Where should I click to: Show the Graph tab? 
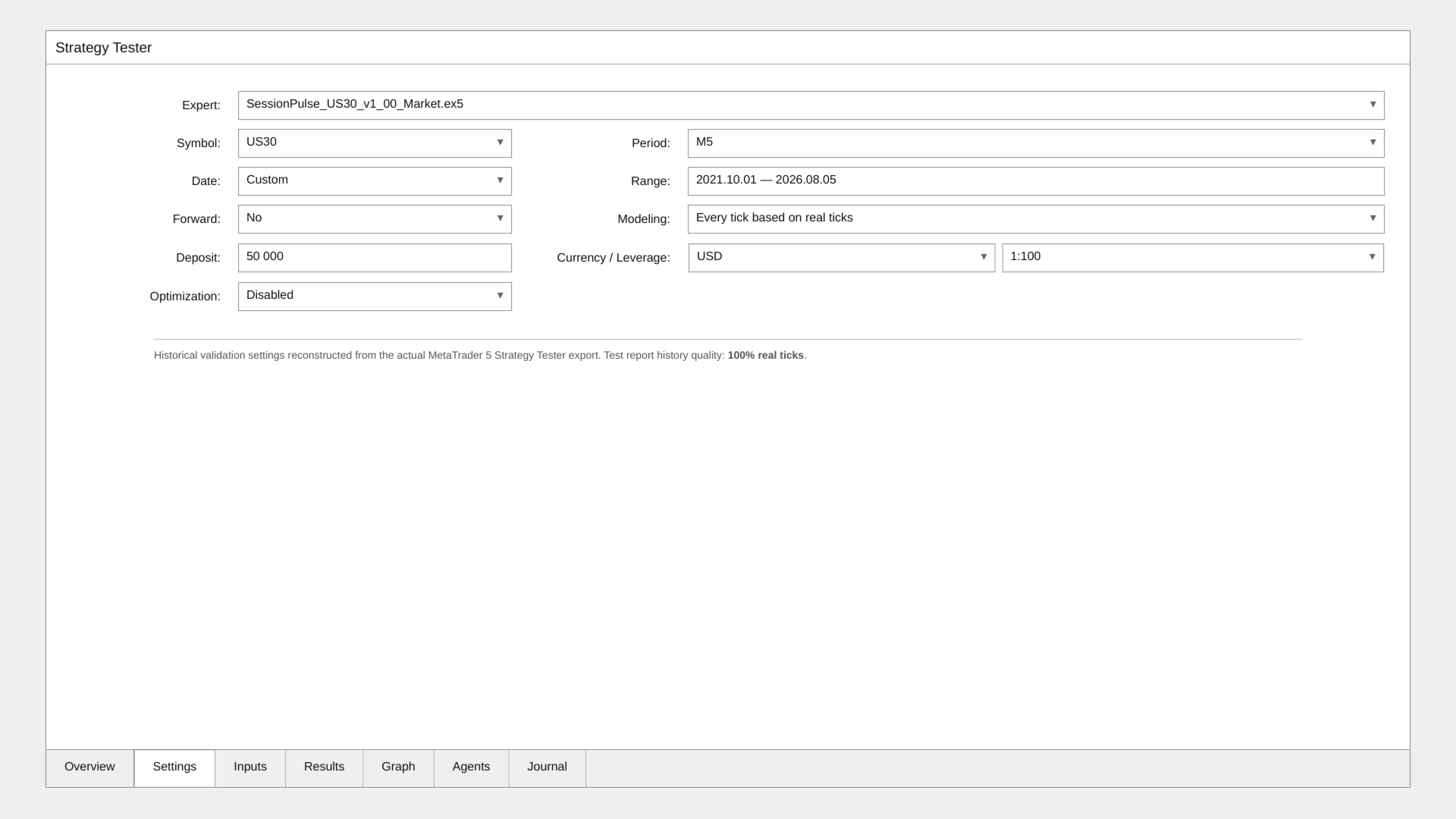[x=398, y=767]
